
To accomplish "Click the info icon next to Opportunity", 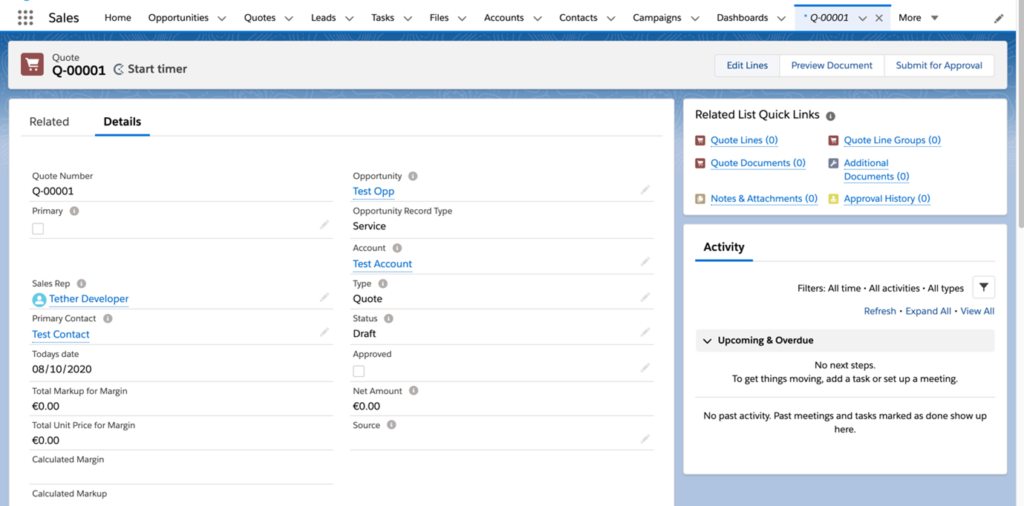I will click(x=413, y=176).
